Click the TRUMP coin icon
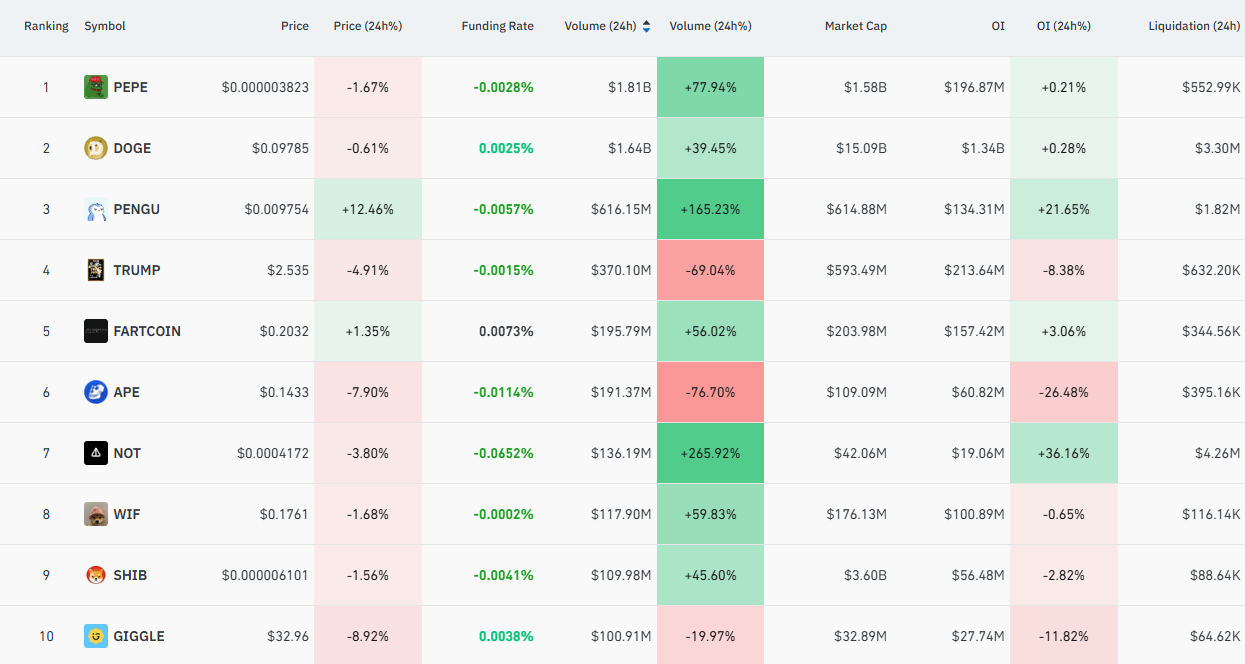 pyautogui.click(x=96, y=270)
